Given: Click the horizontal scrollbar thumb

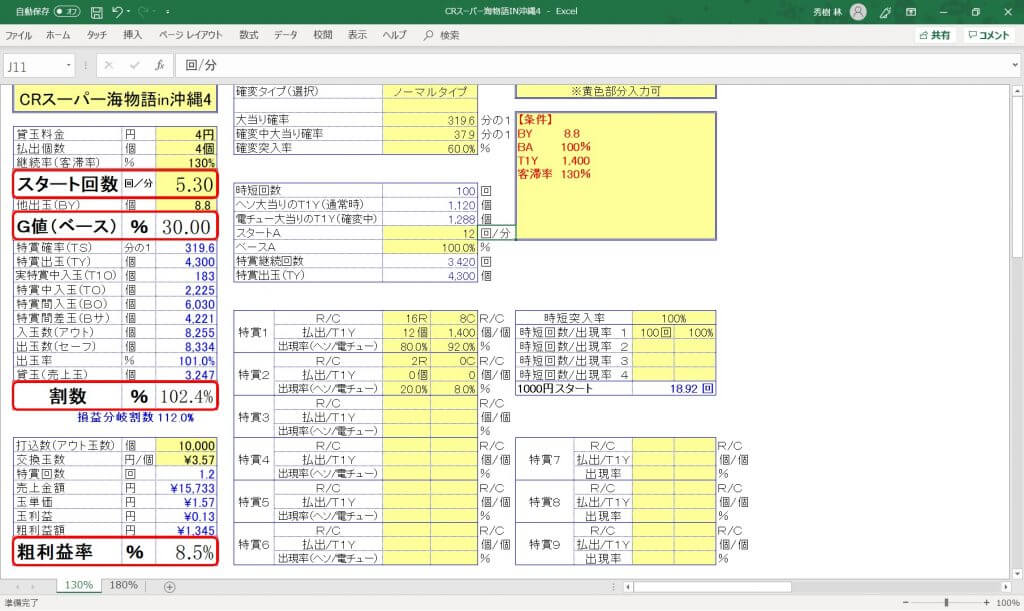Looking at the screenshot, I should (x=712, y=587).
